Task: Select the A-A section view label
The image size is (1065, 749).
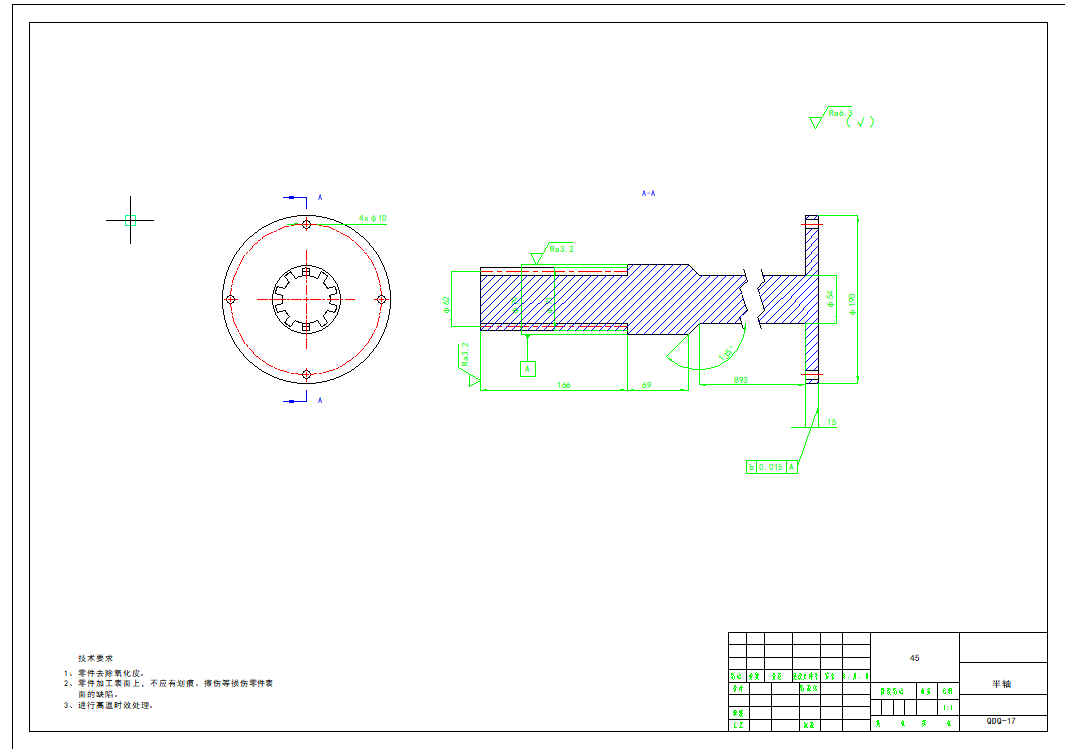Action: [x=648, y=193]
